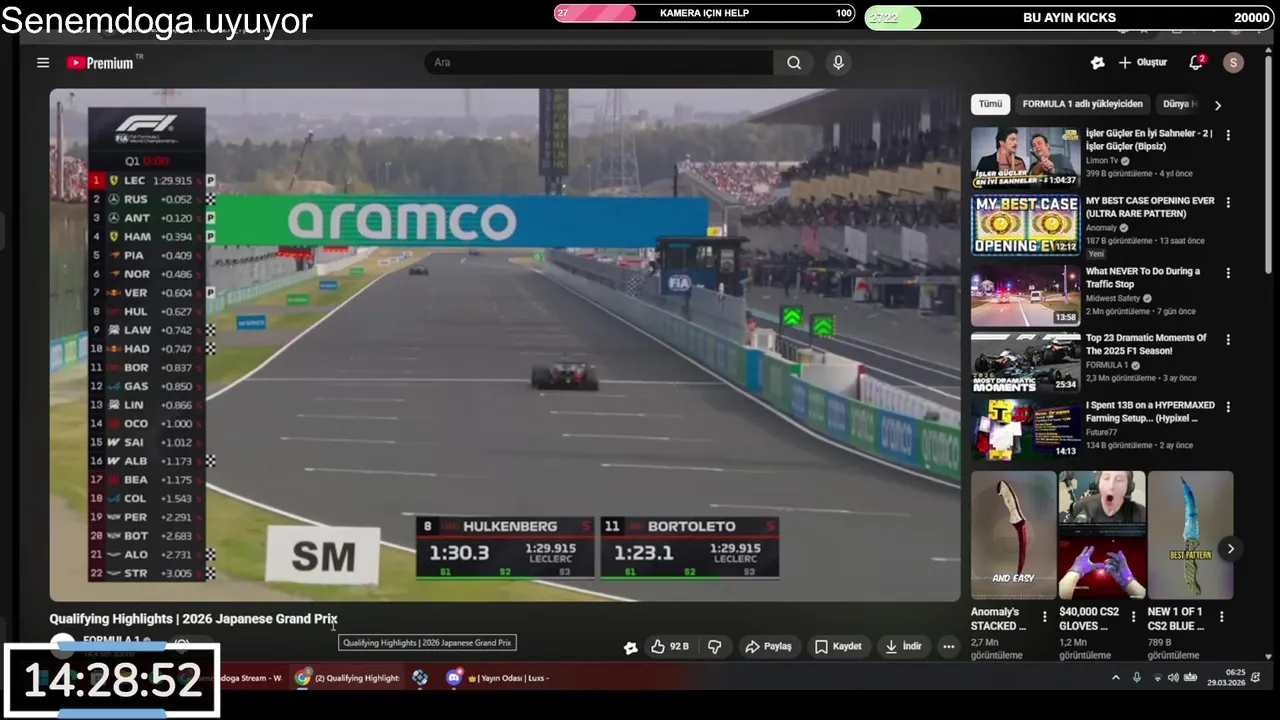The image size is (1280, 720).
Task: Select the Tümü filter chip
Action: tap(990, 104)
